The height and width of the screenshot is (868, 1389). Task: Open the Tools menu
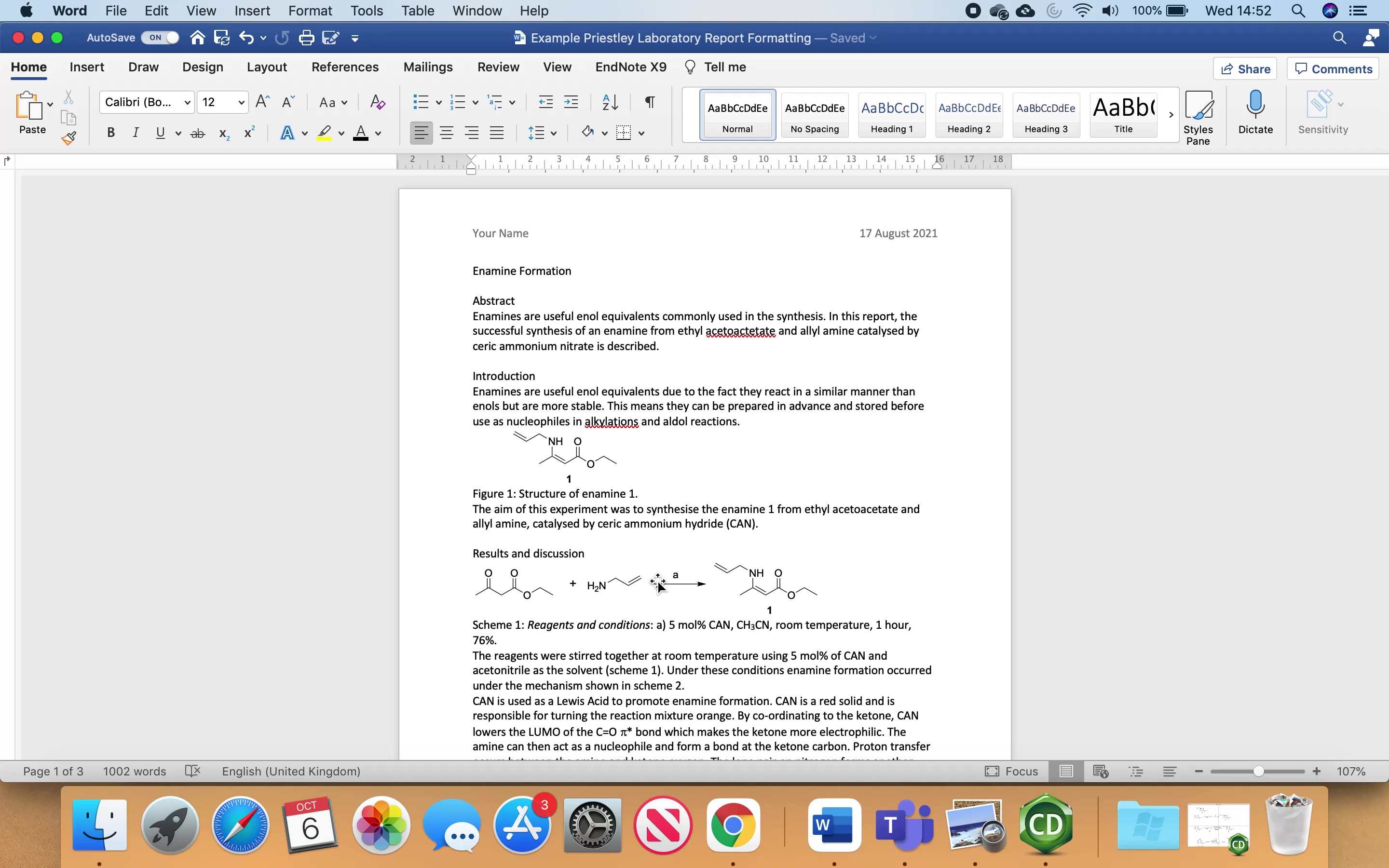366,10
